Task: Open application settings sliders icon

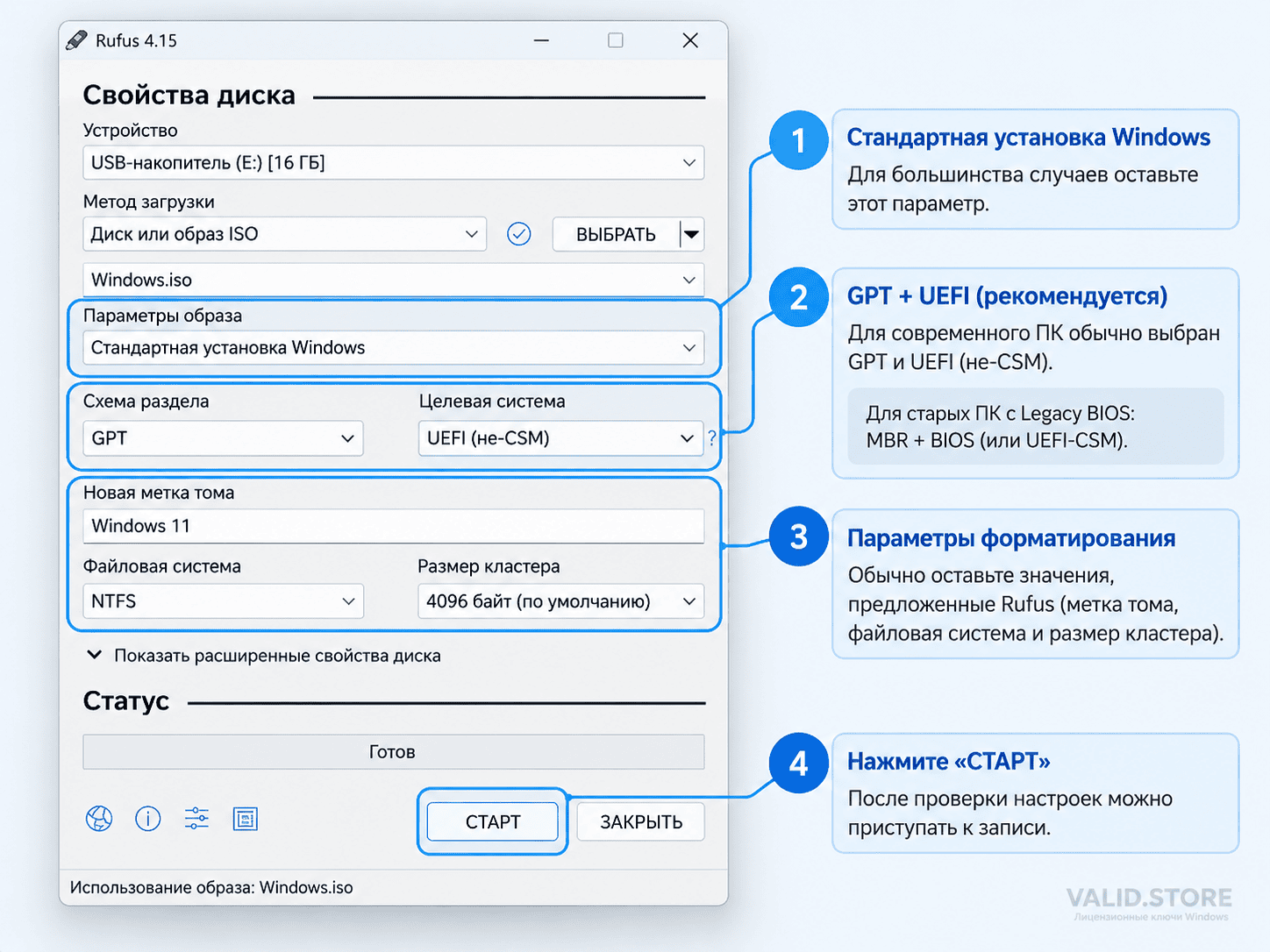Action: pos(196,819)
